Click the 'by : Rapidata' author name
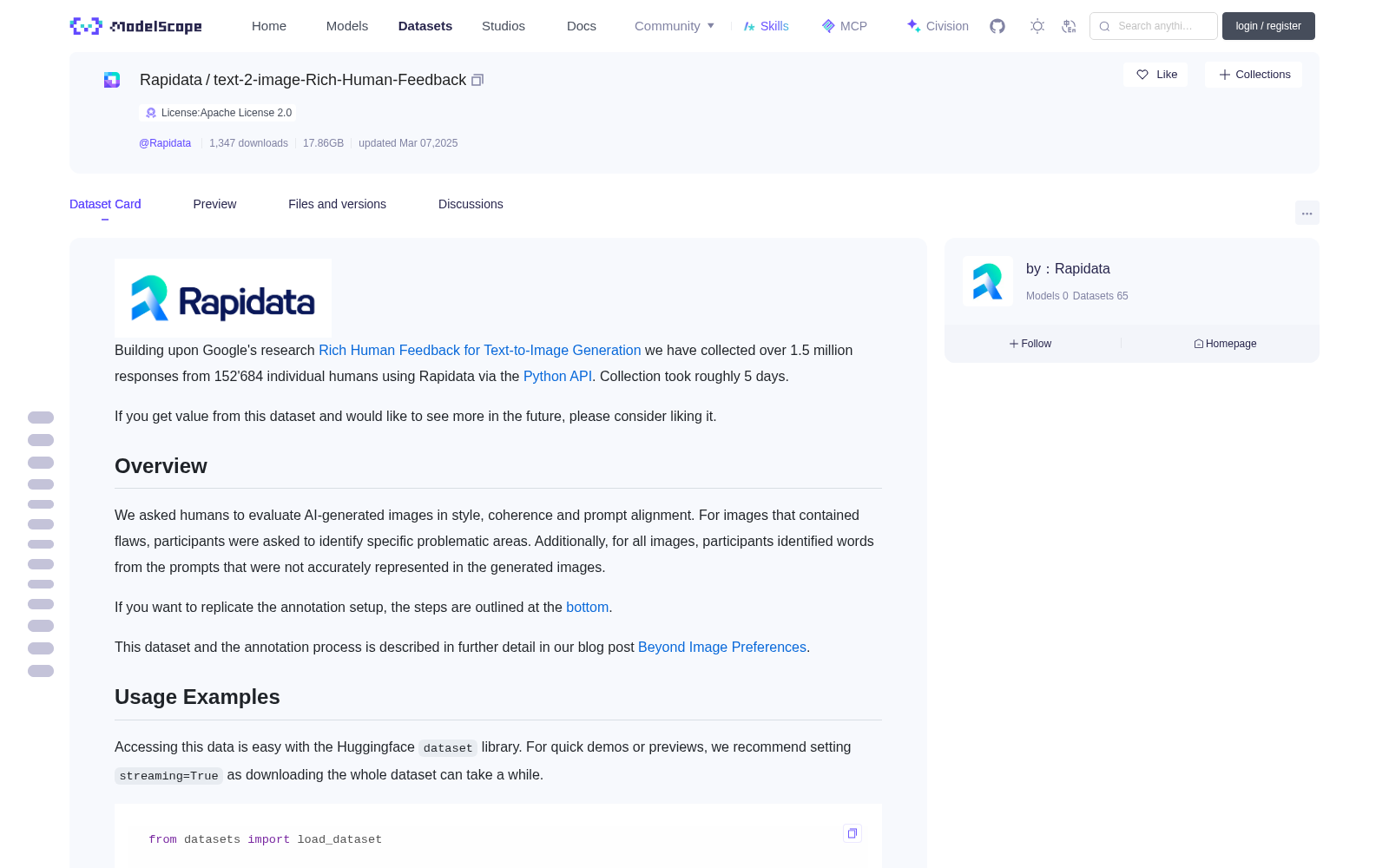1389x868 pixels. (1068, 269)
